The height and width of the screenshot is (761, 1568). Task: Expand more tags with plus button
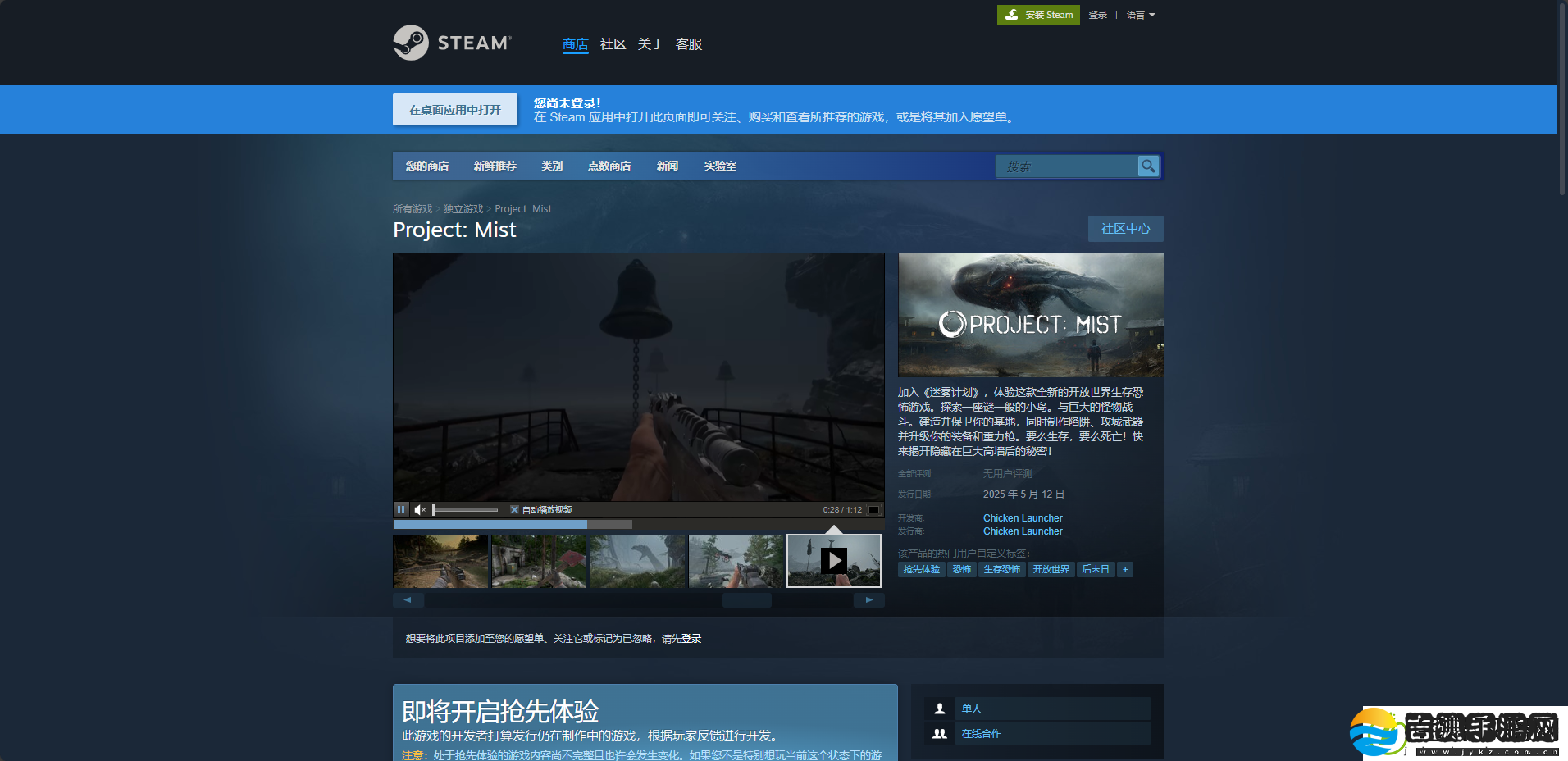point(1125,569)
